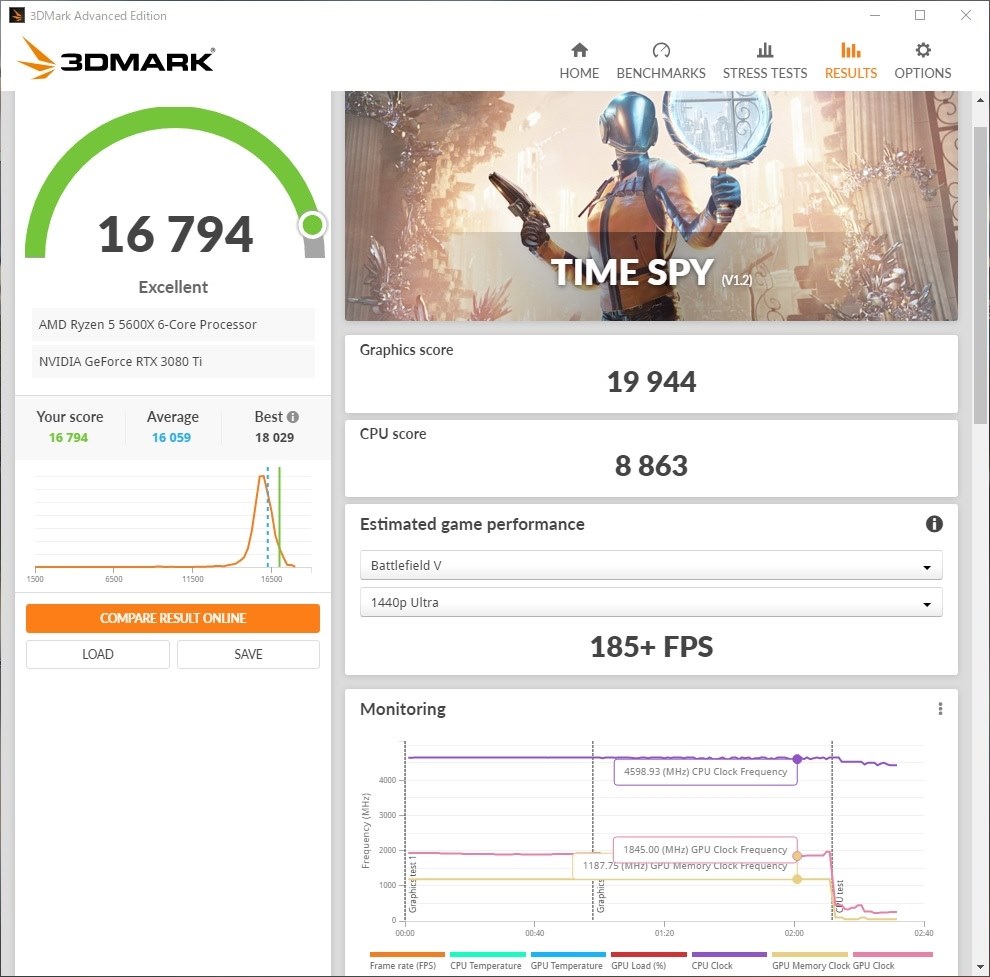The image size is (990, 977).
Task: Click scrollbar up arrow
Action: click(980, 100)
